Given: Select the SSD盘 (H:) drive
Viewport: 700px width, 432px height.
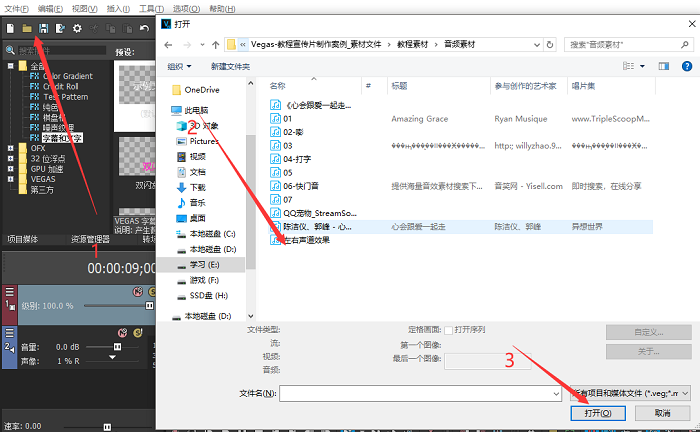Looking at the screenshot, I should [202, 295].
